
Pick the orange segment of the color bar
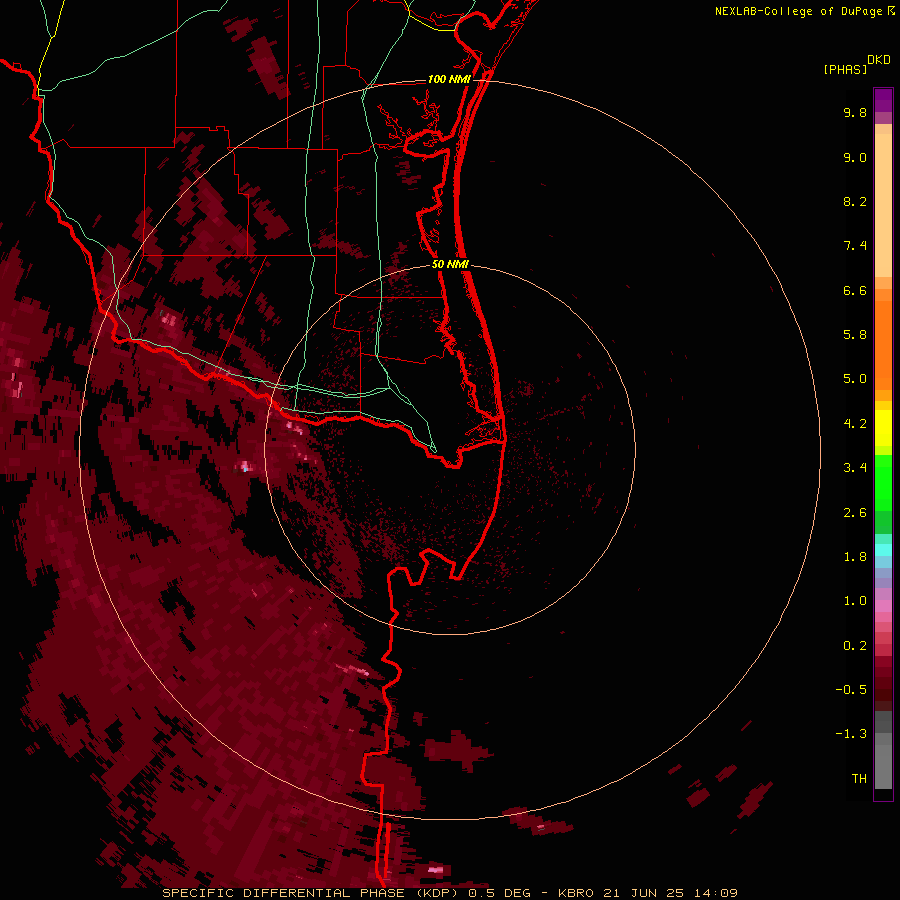click(883, 345)
